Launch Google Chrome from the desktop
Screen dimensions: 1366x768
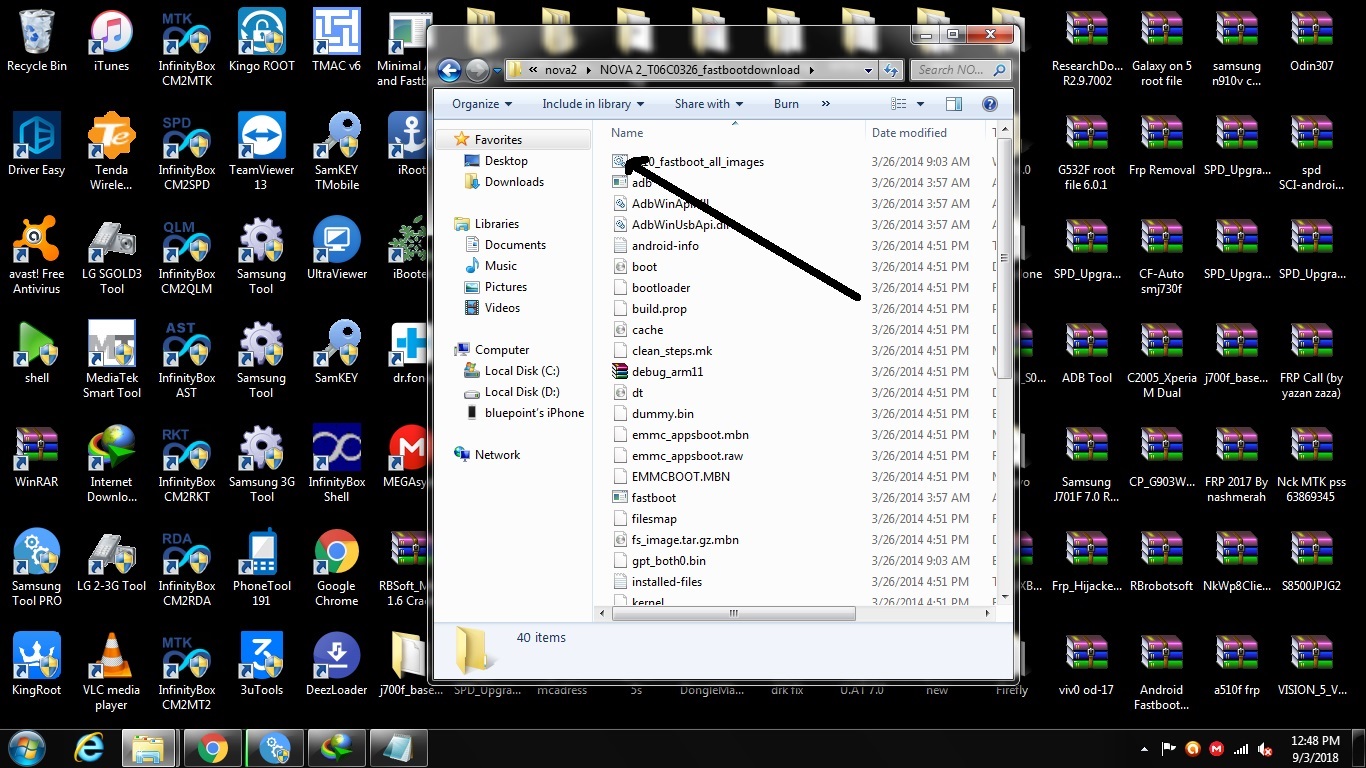click(336, 568)
